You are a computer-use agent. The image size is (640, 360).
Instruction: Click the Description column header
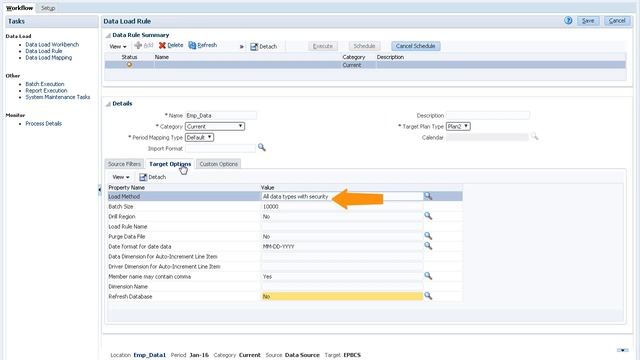click(390, 57)
